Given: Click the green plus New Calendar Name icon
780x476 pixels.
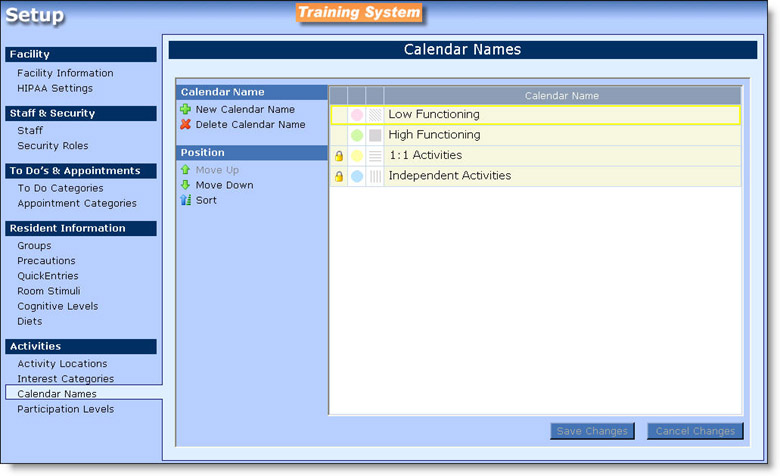Looking at the screenshot, I should [186, 109].
